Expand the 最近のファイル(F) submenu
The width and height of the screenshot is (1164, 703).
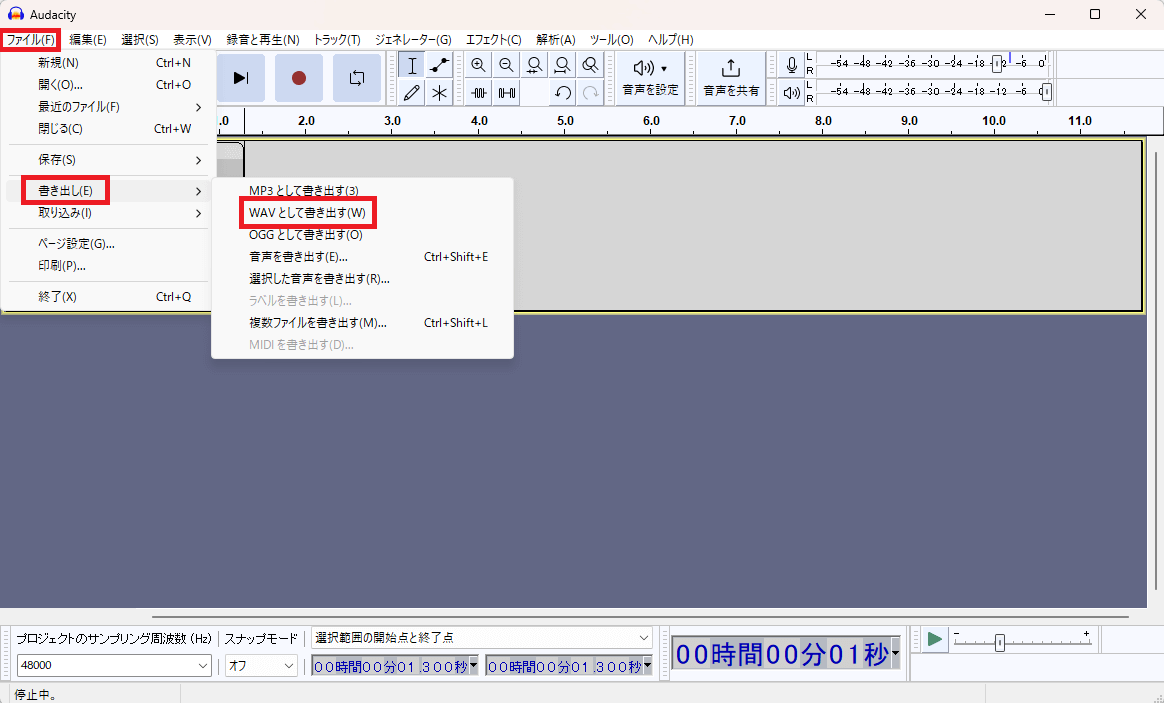coord(108,107)
